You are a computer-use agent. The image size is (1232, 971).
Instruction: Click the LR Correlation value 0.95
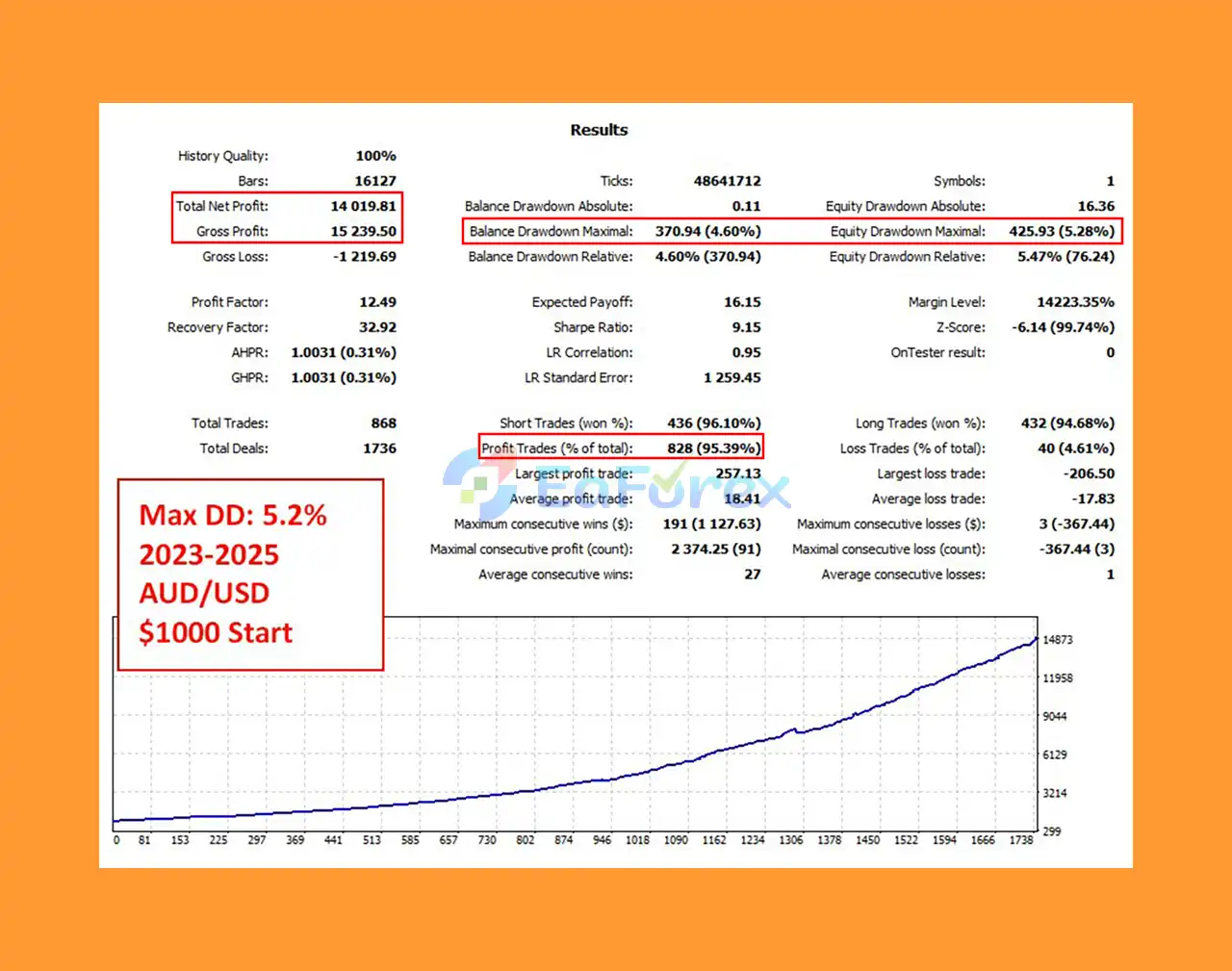click(x=746, y=352)
